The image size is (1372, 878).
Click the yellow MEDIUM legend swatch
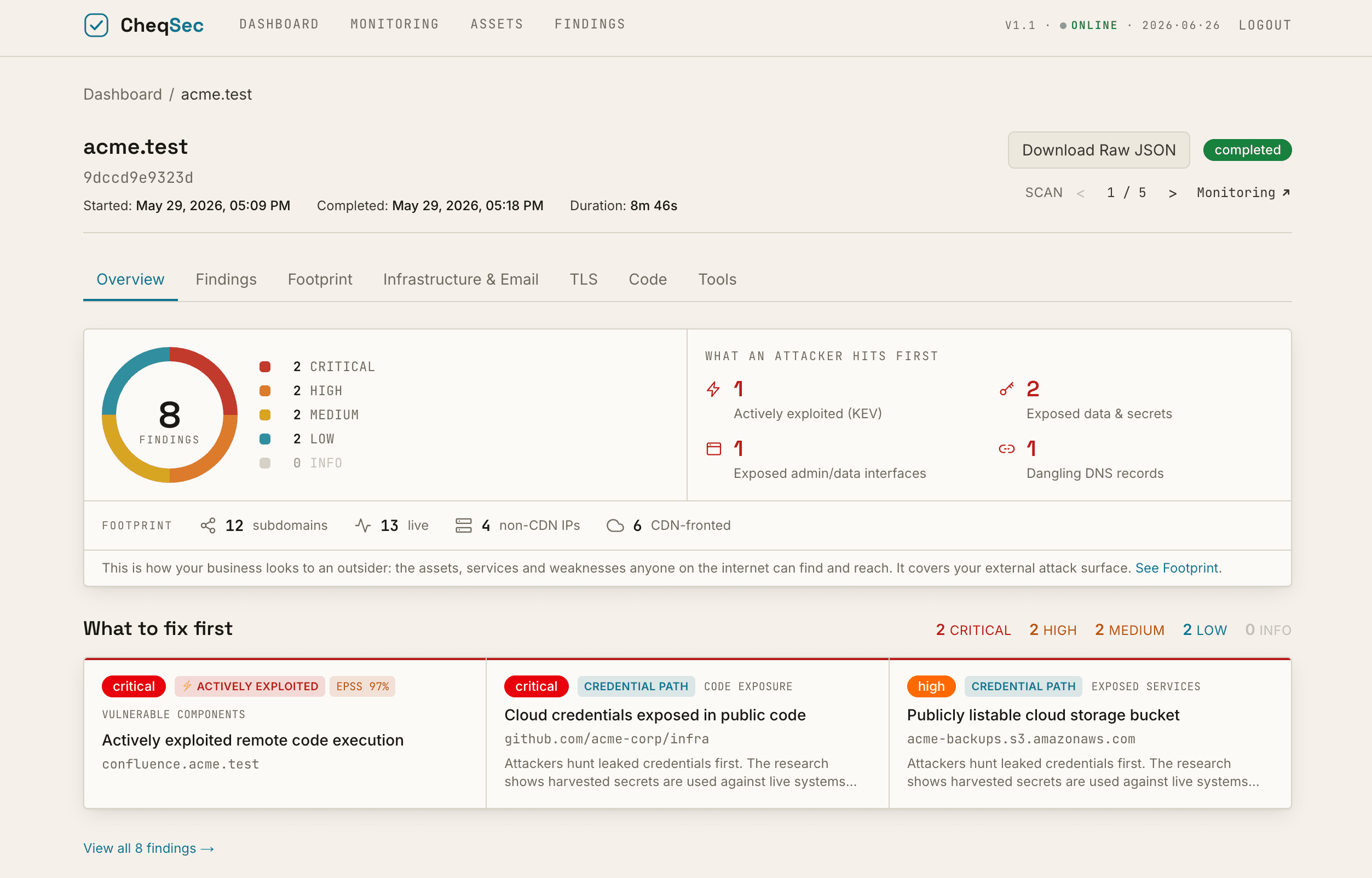pos(264,414)
